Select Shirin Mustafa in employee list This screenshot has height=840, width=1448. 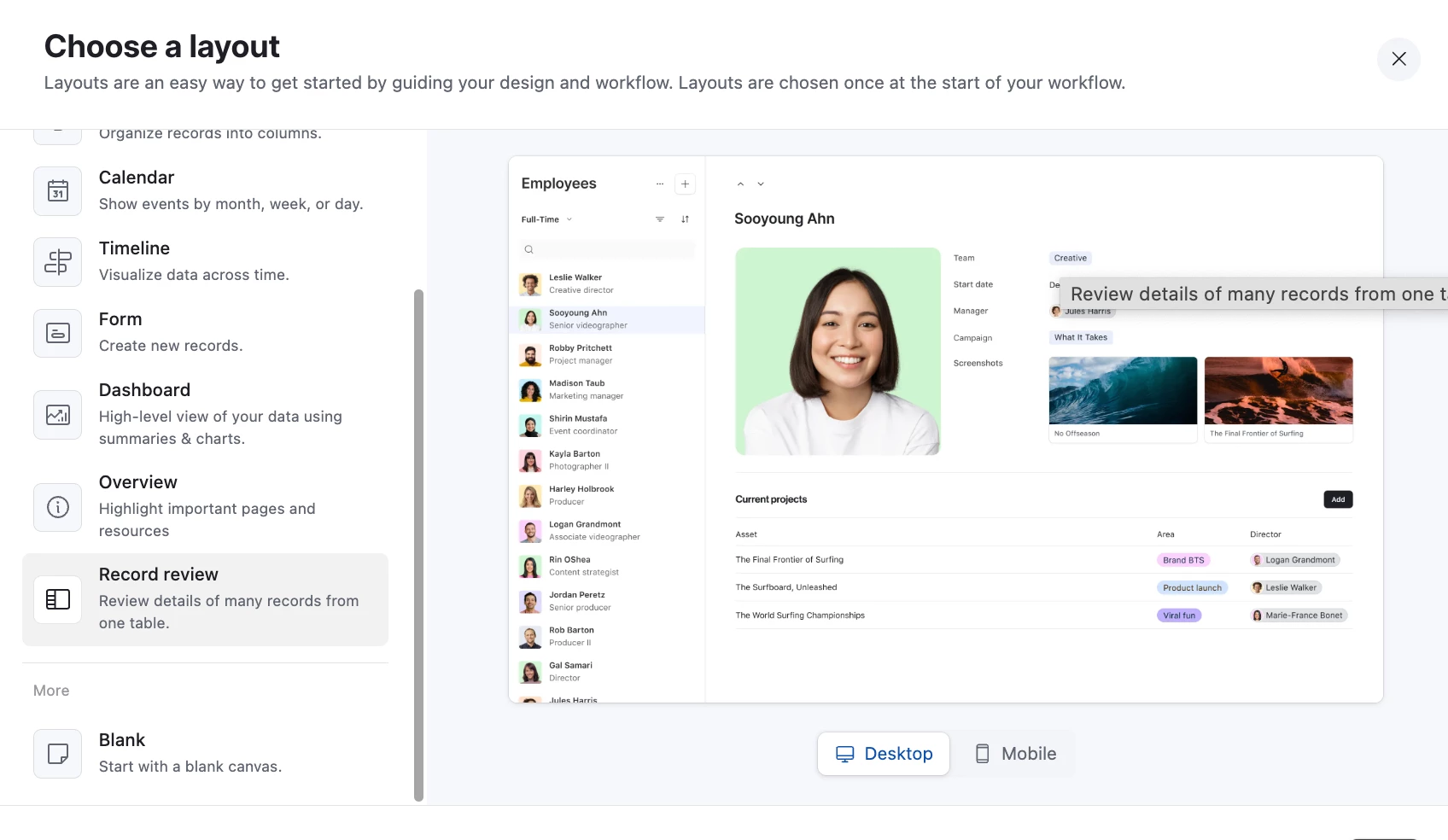tap(607, 425)
